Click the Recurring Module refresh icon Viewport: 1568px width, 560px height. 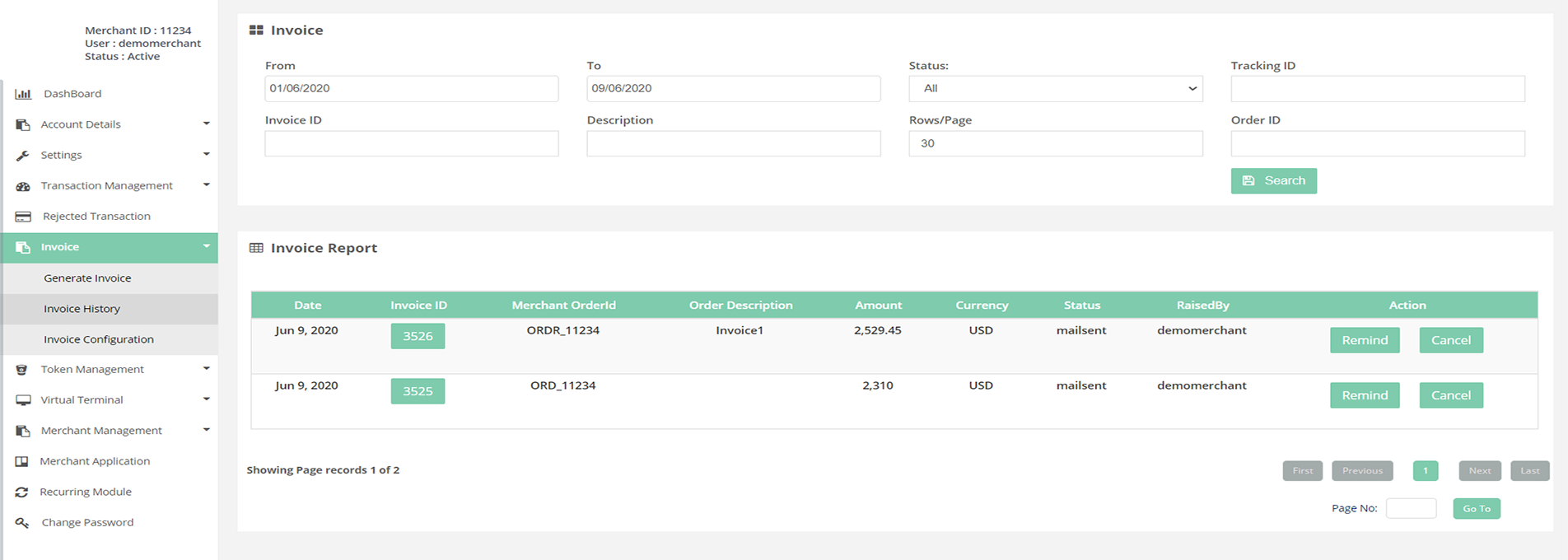22,492
